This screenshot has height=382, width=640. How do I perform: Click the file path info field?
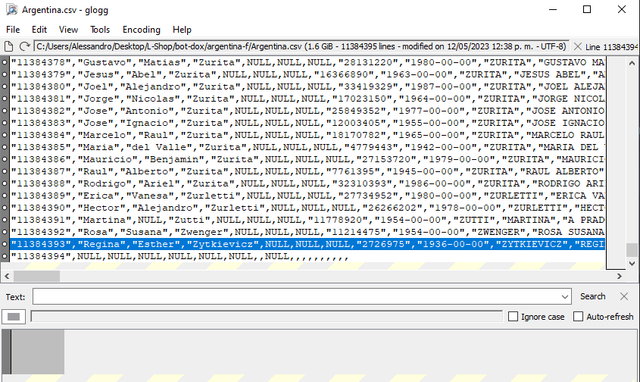click(301, 47)
